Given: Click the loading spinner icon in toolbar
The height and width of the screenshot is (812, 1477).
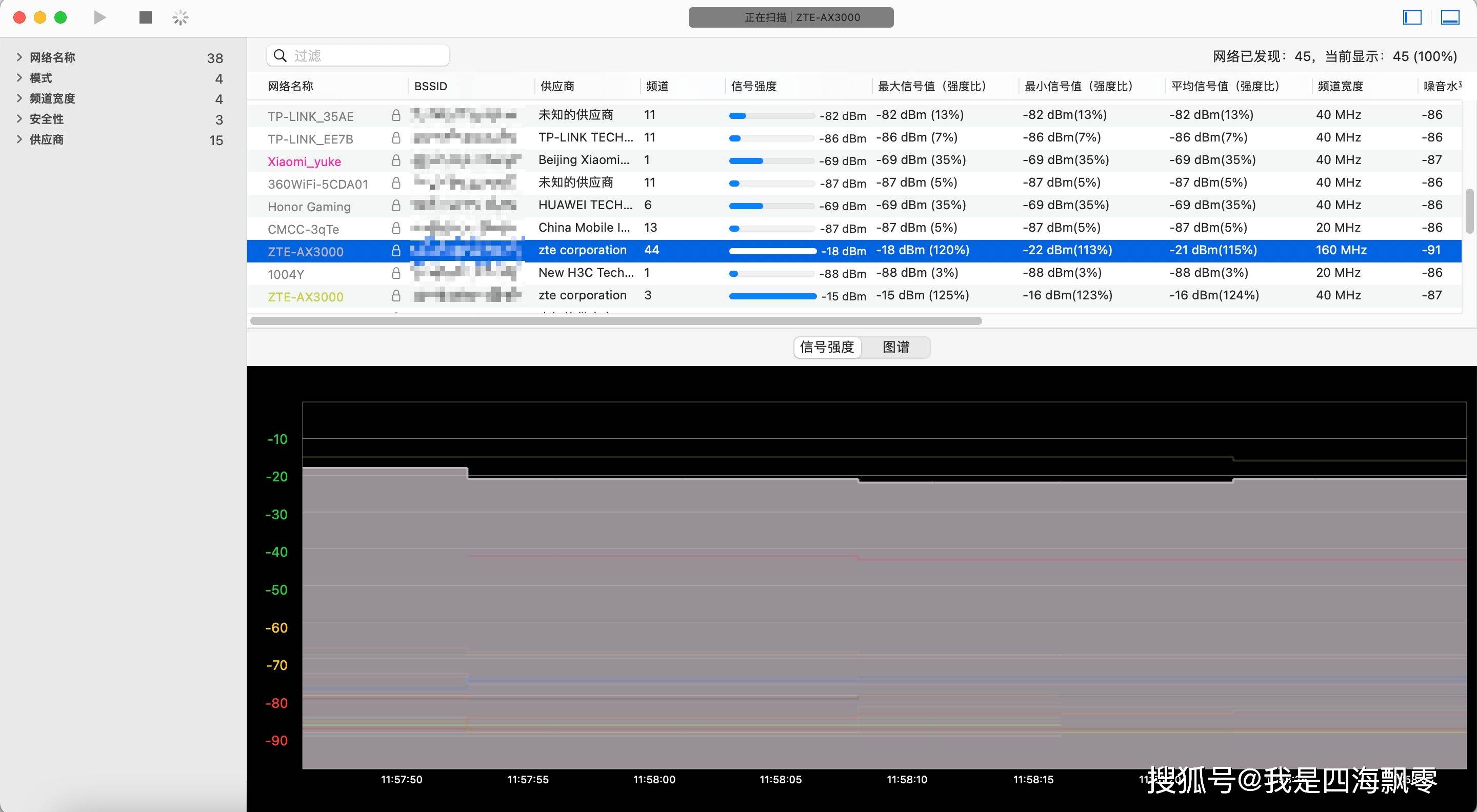Looking at the screenshot, I should coord(180,18).
